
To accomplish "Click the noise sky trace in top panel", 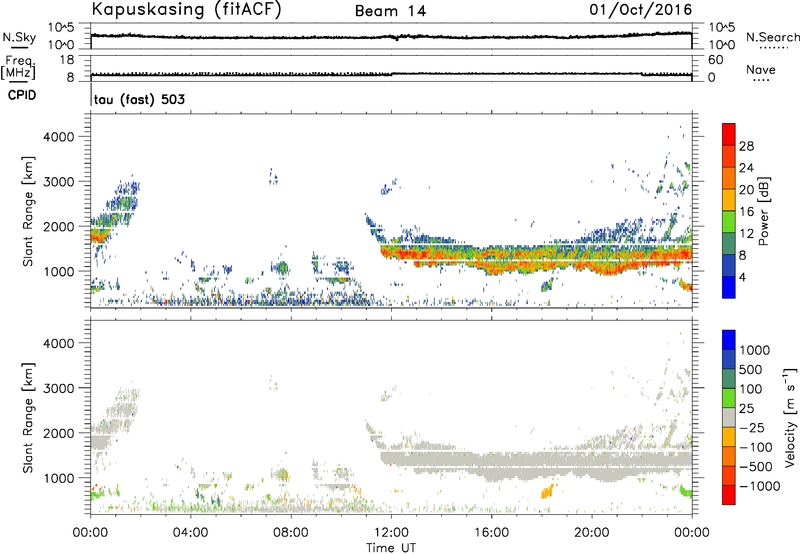I will 391,37.
